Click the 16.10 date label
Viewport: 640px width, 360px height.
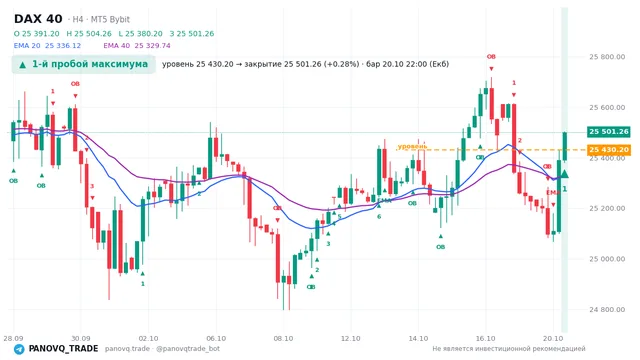coord(485,339)
